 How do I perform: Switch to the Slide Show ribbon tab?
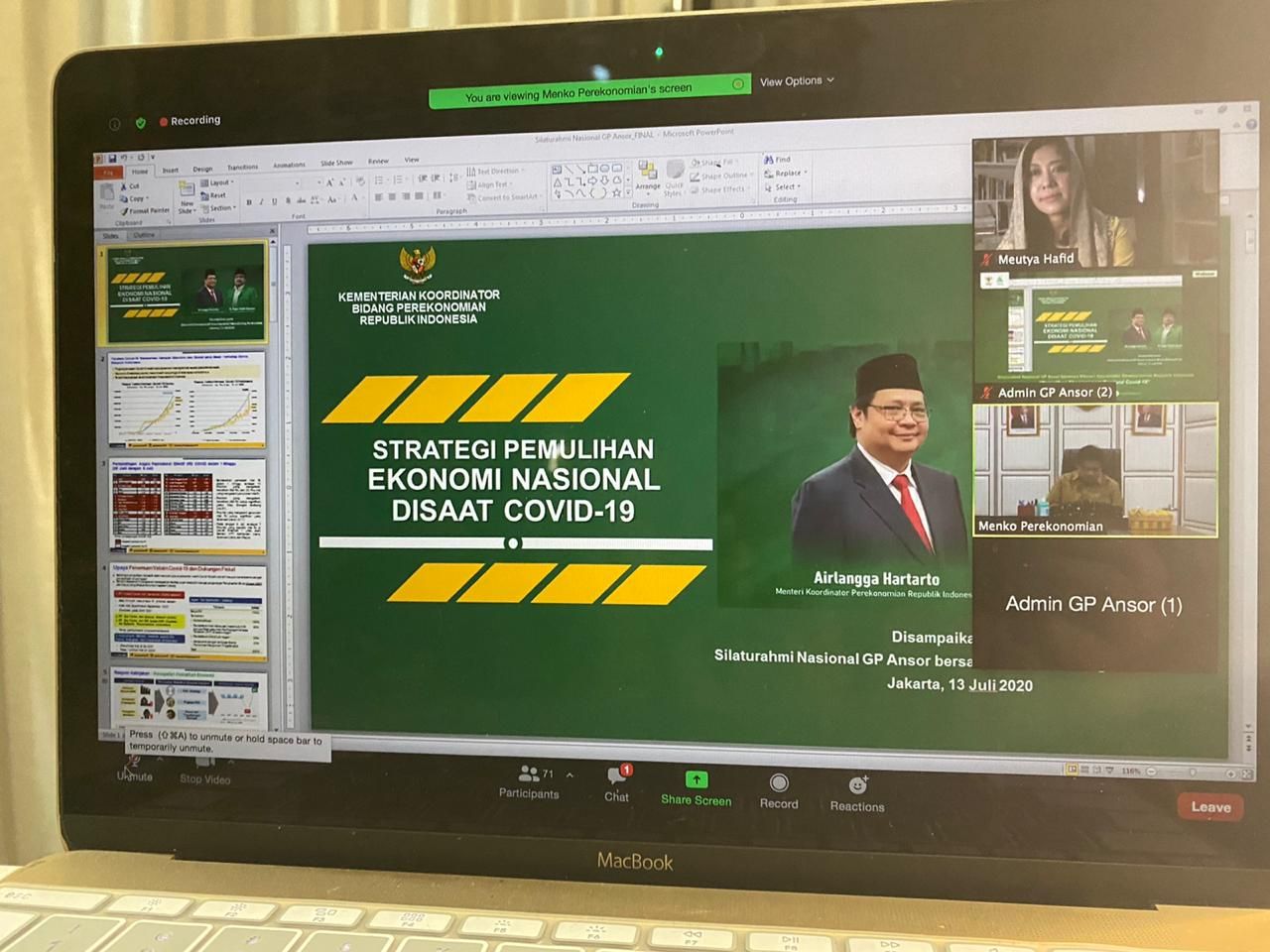(336, 163)
